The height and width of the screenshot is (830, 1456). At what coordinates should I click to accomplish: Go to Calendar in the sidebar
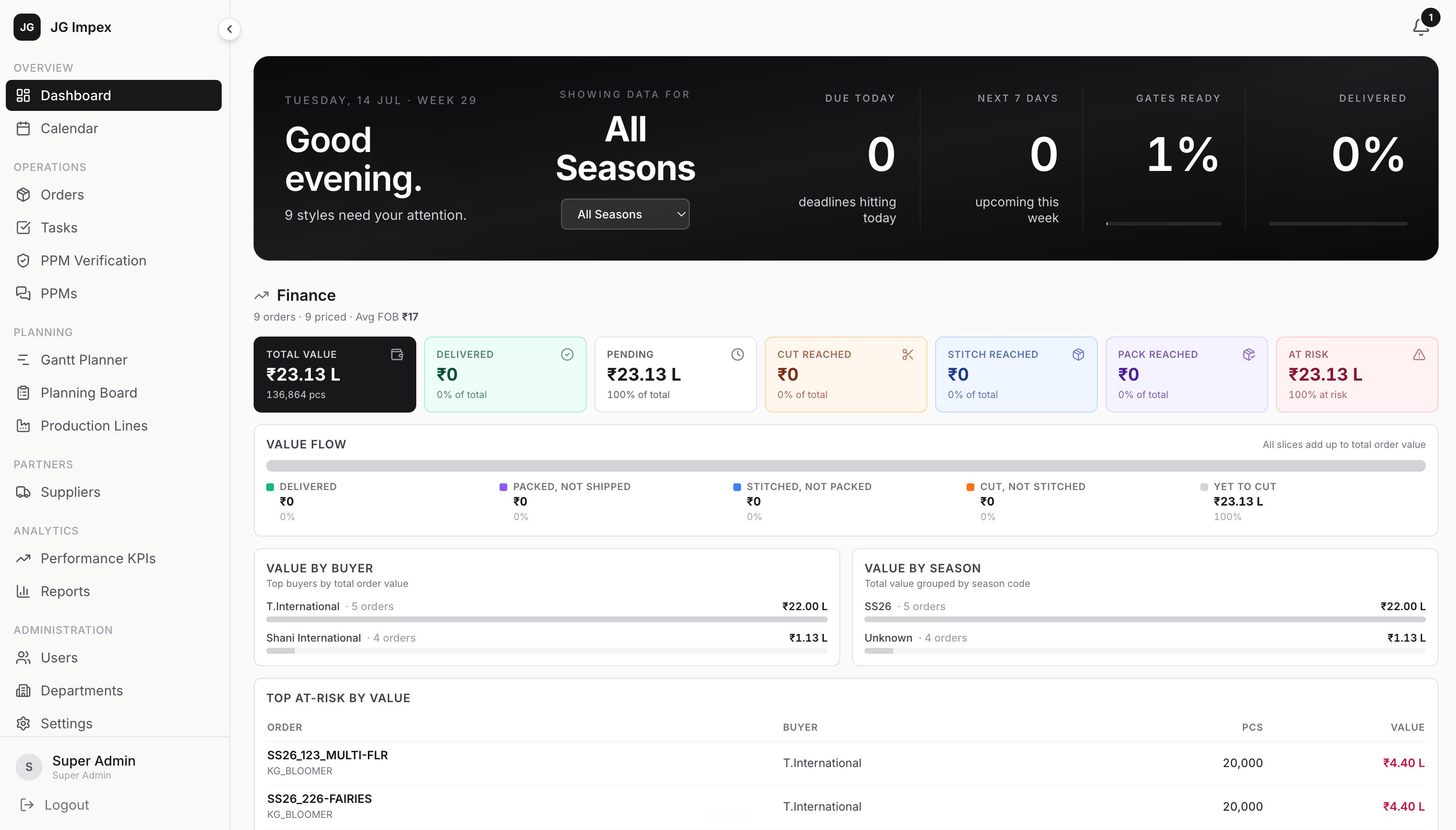point(113,128)
